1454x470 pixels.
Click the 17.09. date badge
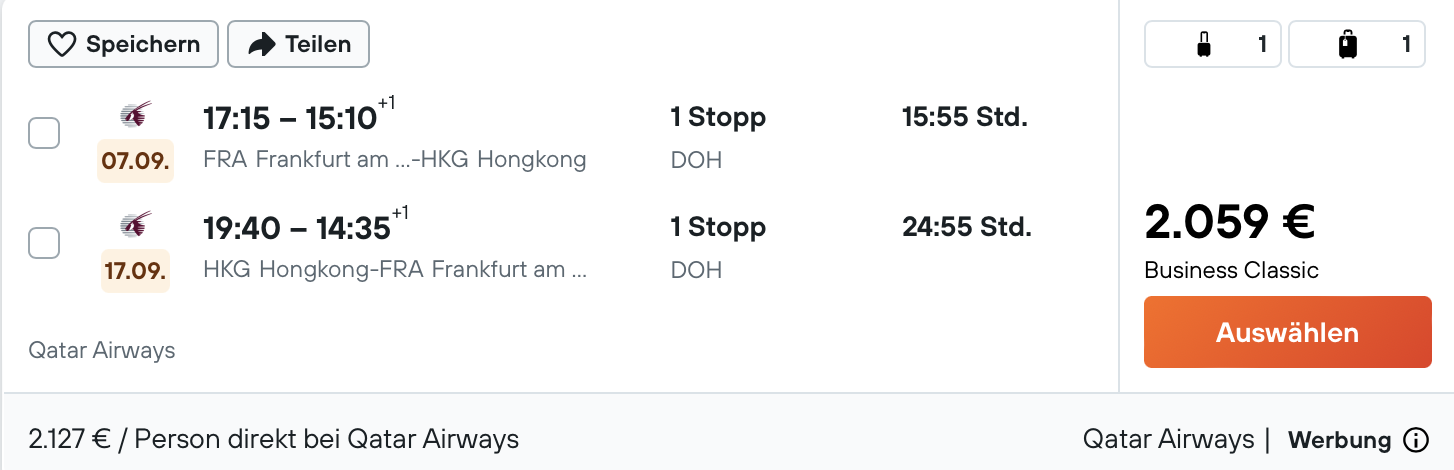coord(135,271)
